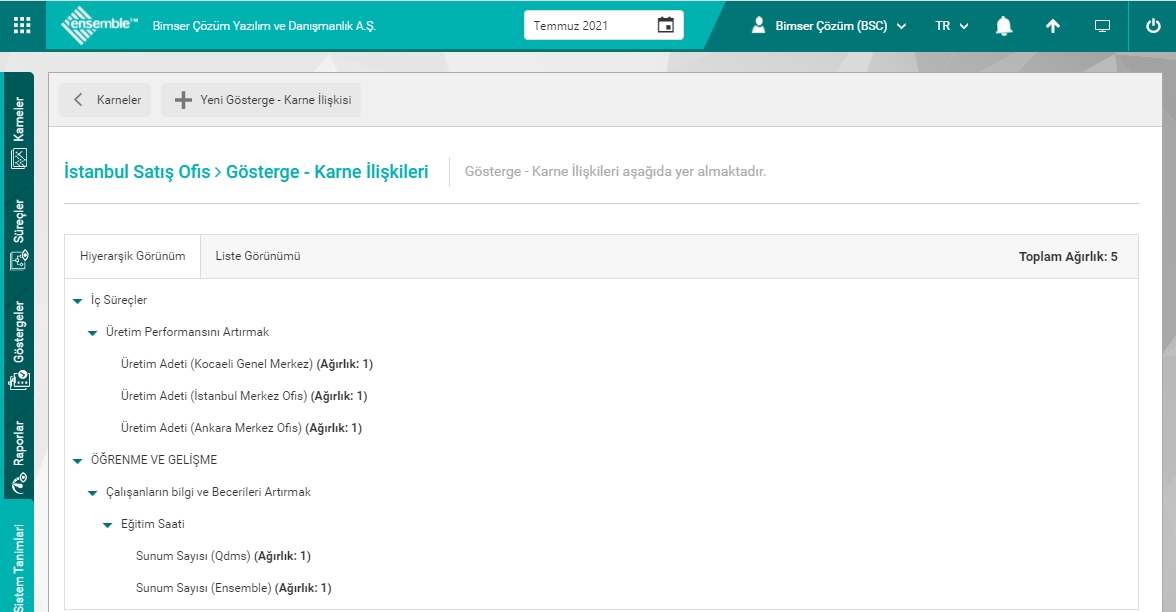Switch to Liste Görünümü tab
The height and width of the screenshot is (612, 1176).
coord(258,256)
